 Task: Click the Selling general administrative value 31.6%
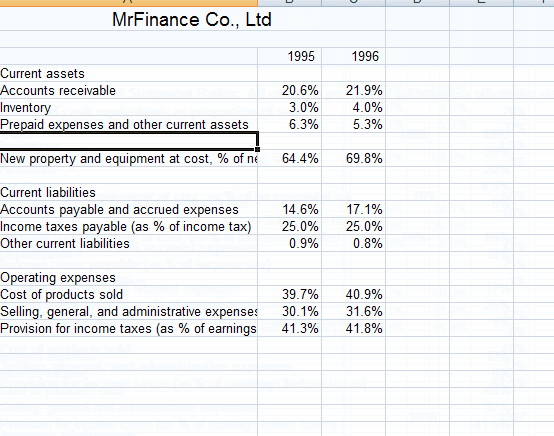coord(354,311)
